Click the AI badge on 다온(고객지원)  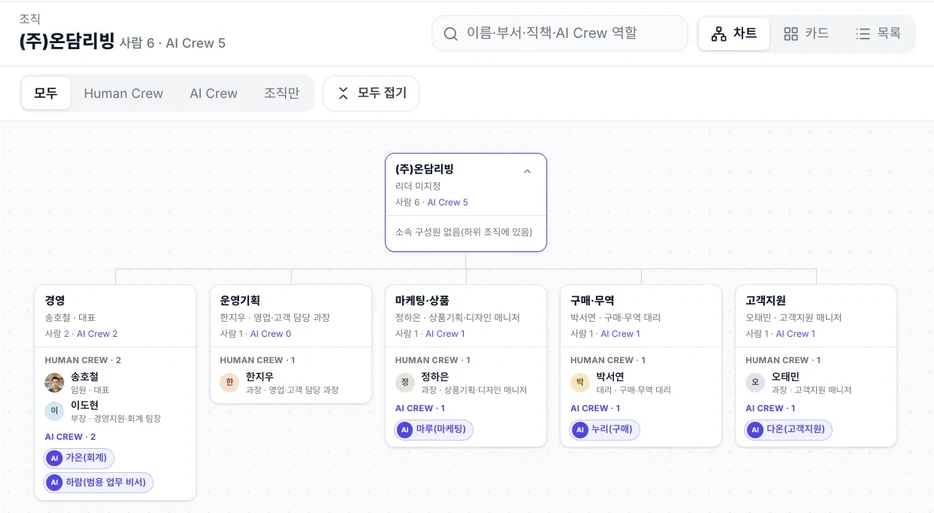755,430
